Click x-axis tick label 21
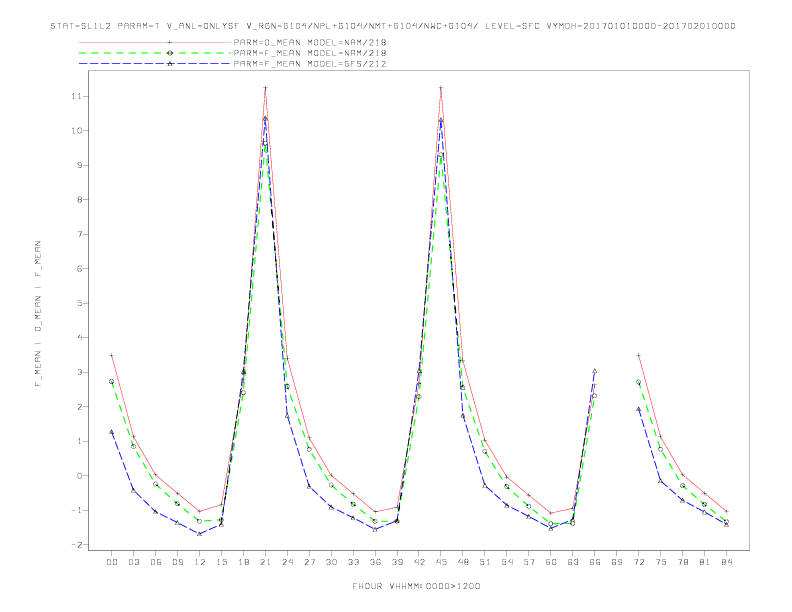Screen dimensions: 792x612 tap(265, 562)
